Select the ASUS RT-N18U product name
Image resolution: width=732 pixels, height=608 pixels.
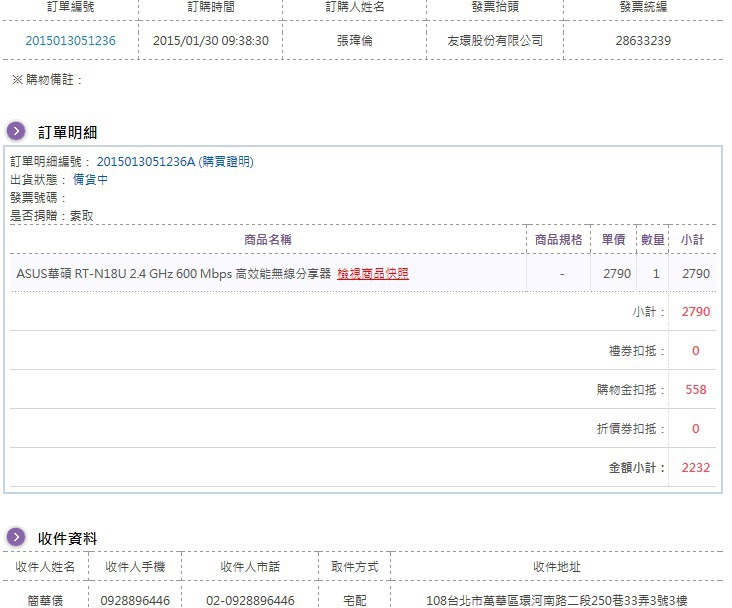(173, 273)
